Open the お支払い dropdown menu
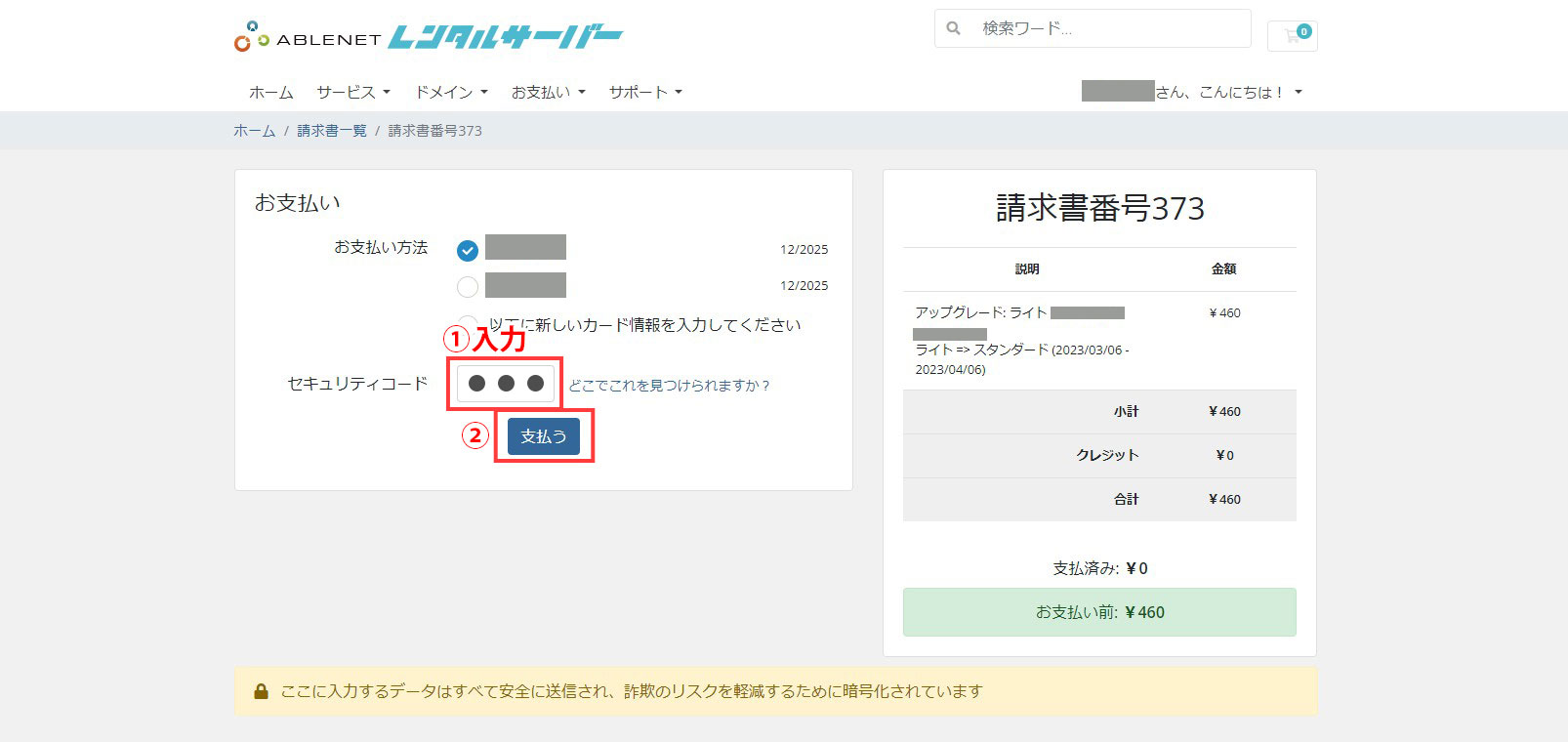This screenshot has height=742, width=1568. (548, 92)
